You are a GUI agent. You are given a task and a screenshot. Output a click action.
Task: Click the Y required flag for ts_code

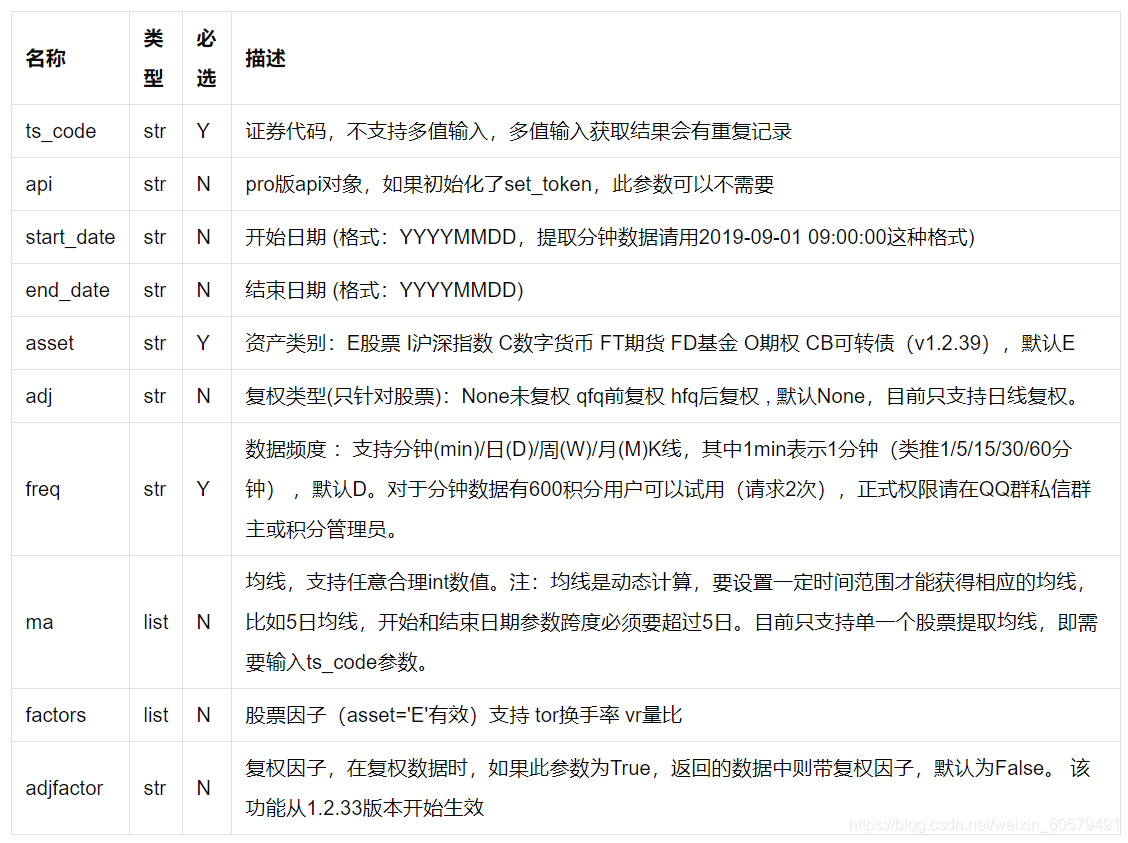click(x=204, y=132)
